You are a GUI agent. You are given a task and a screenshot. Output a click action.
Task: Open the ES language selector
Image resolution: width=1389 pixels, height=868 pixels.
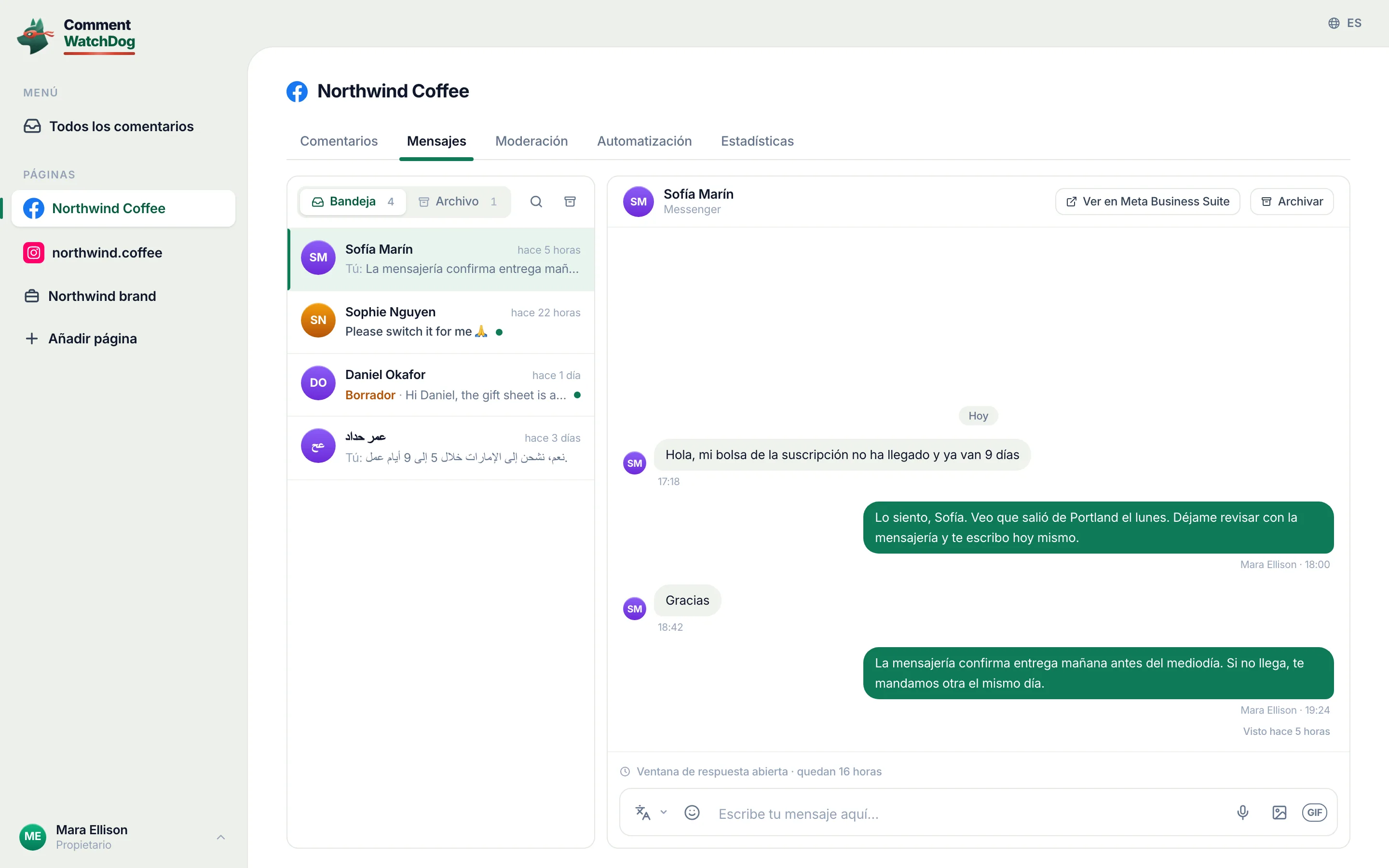click(1344, 23)
